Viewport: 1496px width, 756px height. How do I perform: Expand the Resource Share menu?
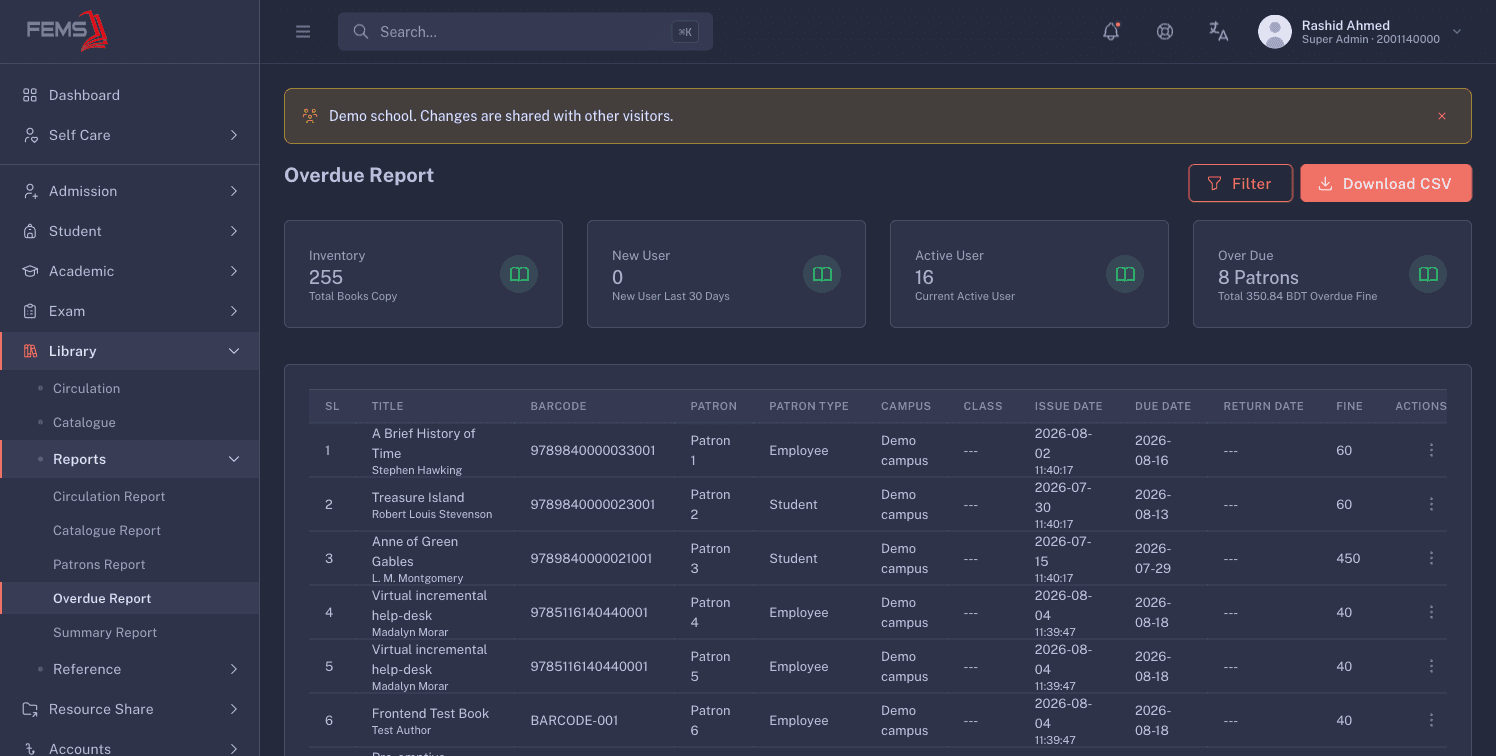130,709
